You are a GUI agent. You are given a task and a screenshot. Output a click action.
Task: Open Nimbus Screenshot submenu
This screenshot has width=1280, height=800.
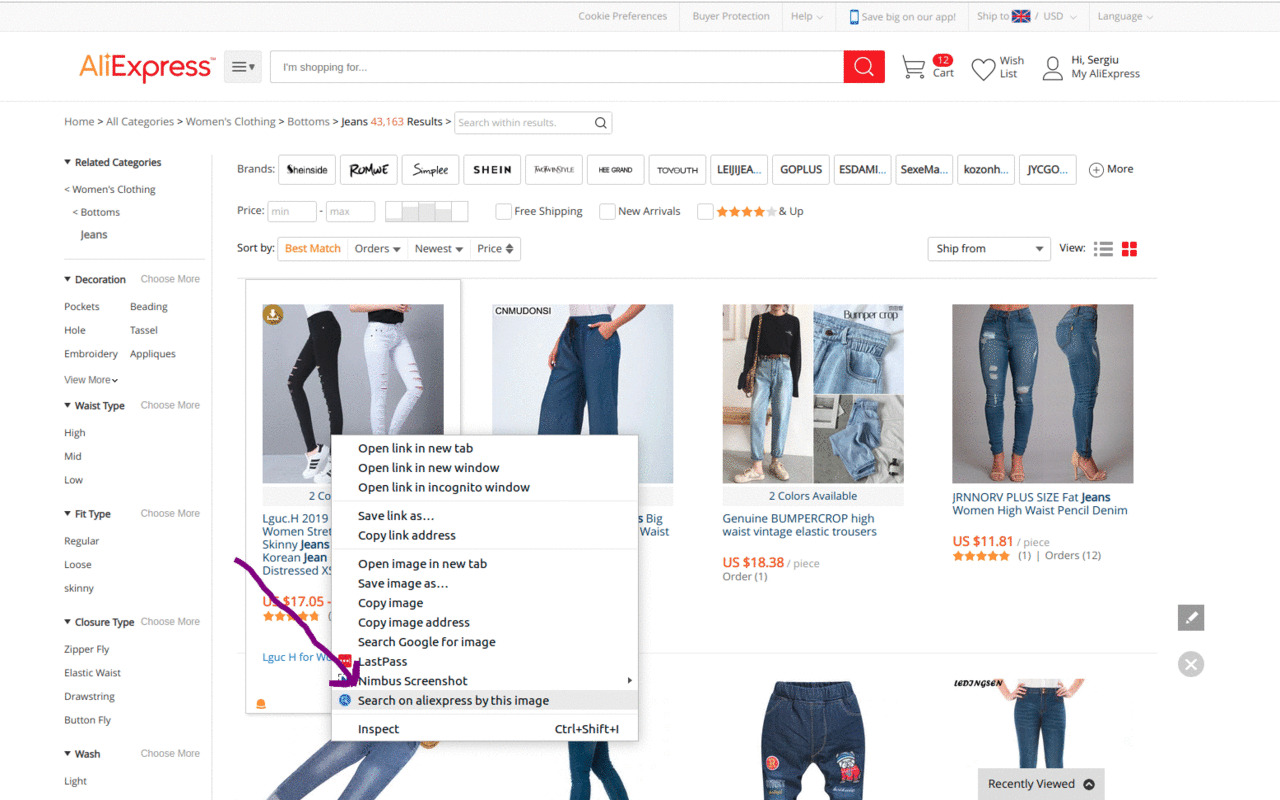[x=485, y=681]
